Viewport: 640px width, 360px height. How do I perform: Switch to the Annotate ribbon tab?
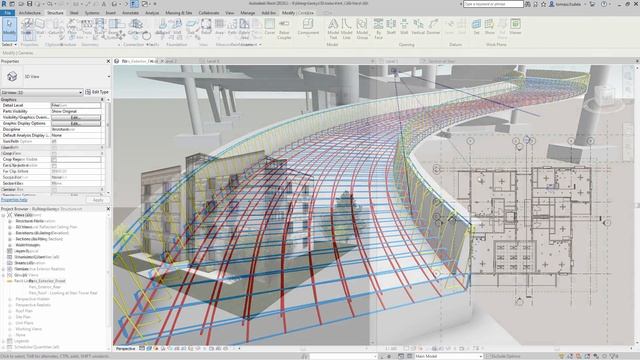[130, 13]
